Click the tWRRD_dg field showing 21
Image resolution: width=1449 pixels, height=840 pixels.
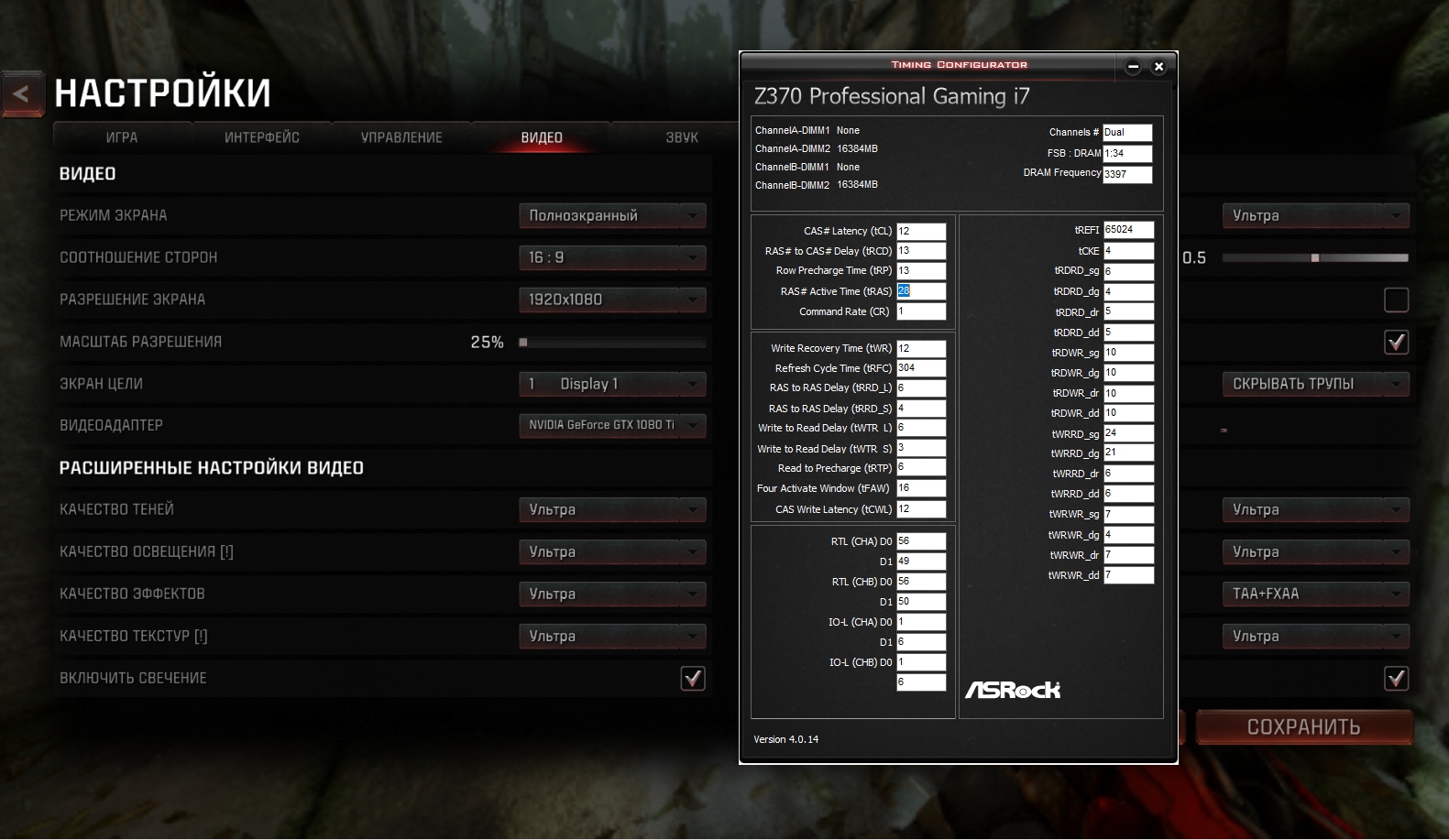pos(1128,453)
